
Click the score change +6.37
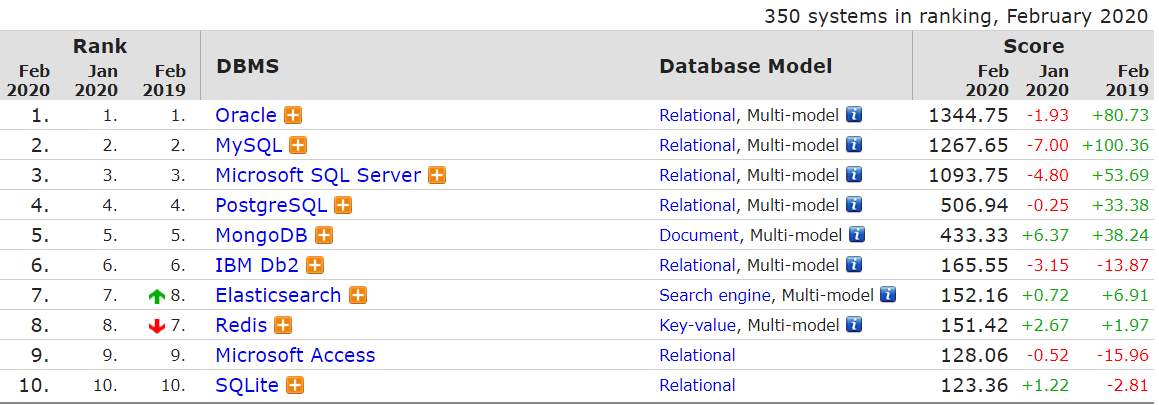click(x=1044, y=235)
